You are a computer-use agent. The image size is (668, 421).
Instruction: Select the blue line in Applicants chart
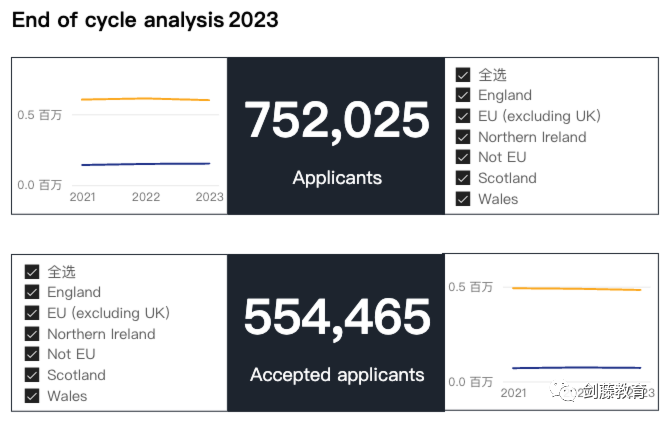tap(145, 164)
